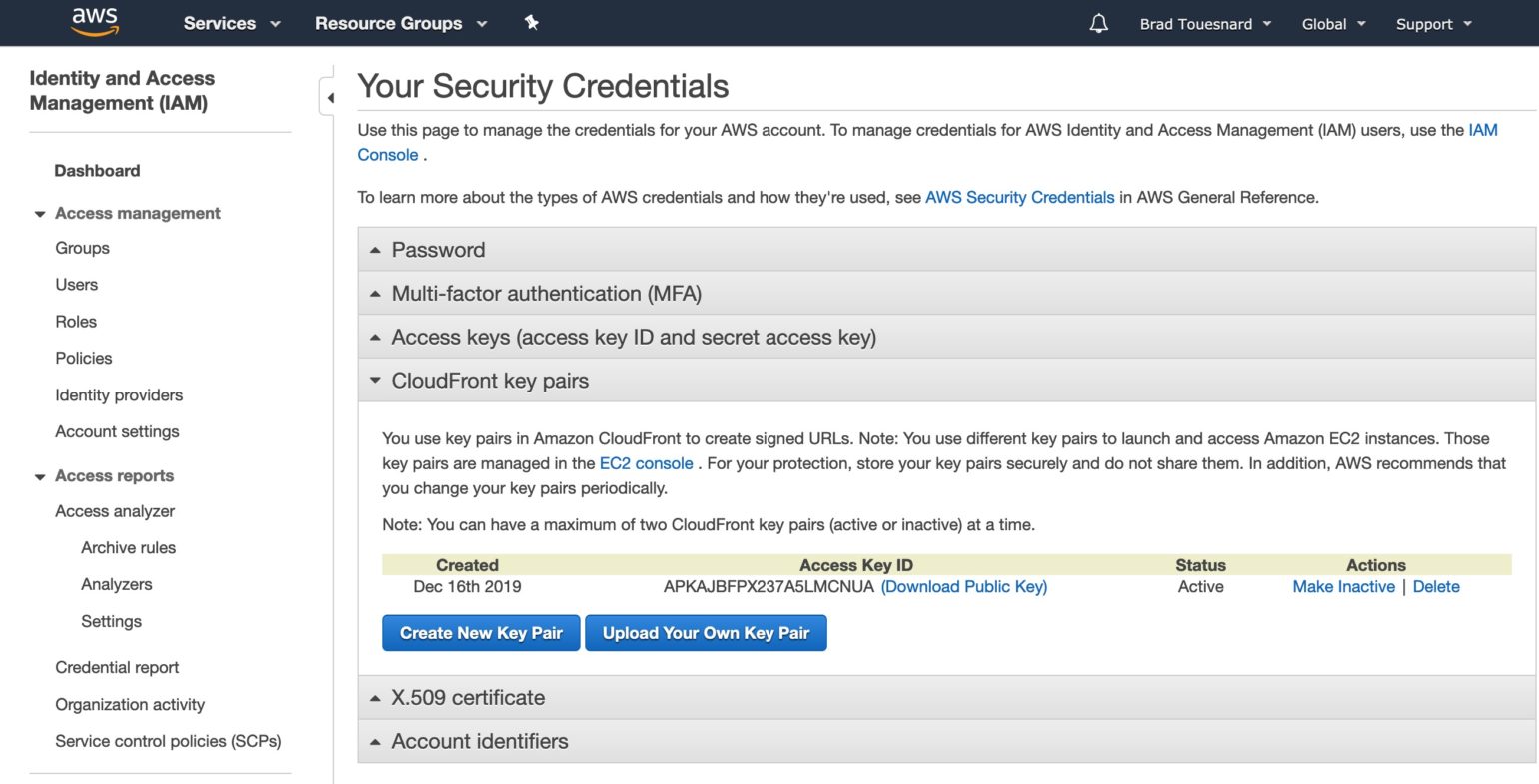Expand the Access keys section
The height and width of the screenshot is (784, 1539).
point(946,338)
